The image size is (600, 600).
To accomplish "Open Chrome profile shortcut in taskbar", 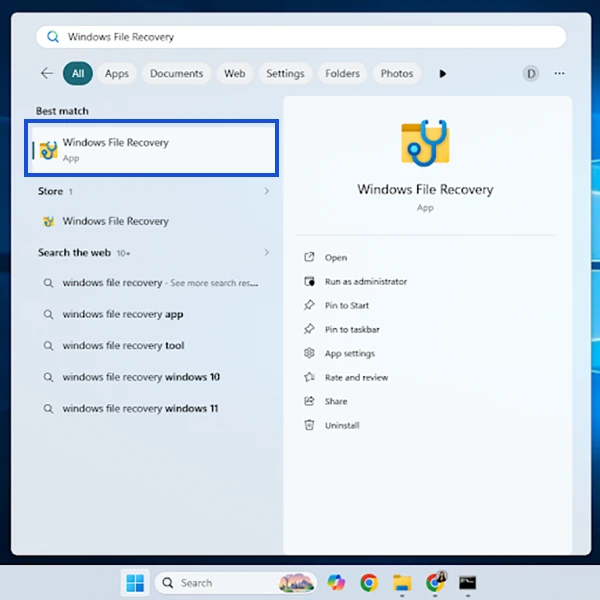I will coord(435,582).
